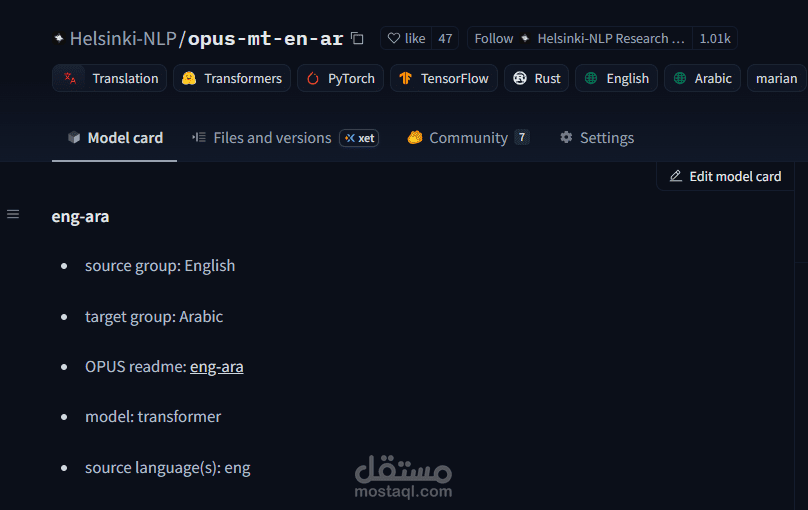This screenshot has width=808, height=510.
Task: Filter by the Translation tag
Action: 109,78
